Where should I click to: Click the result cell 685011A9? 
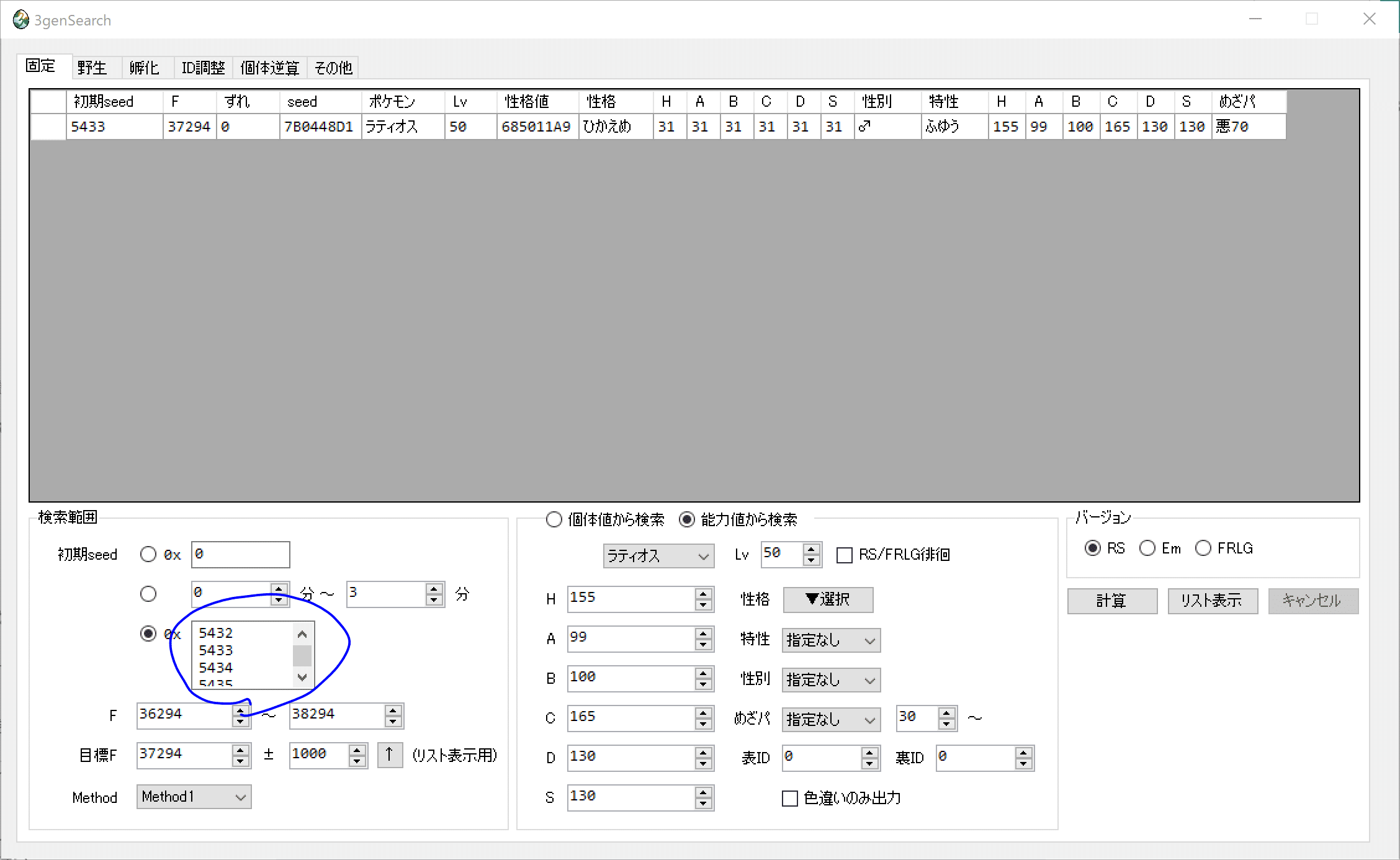tap(537, 127)
